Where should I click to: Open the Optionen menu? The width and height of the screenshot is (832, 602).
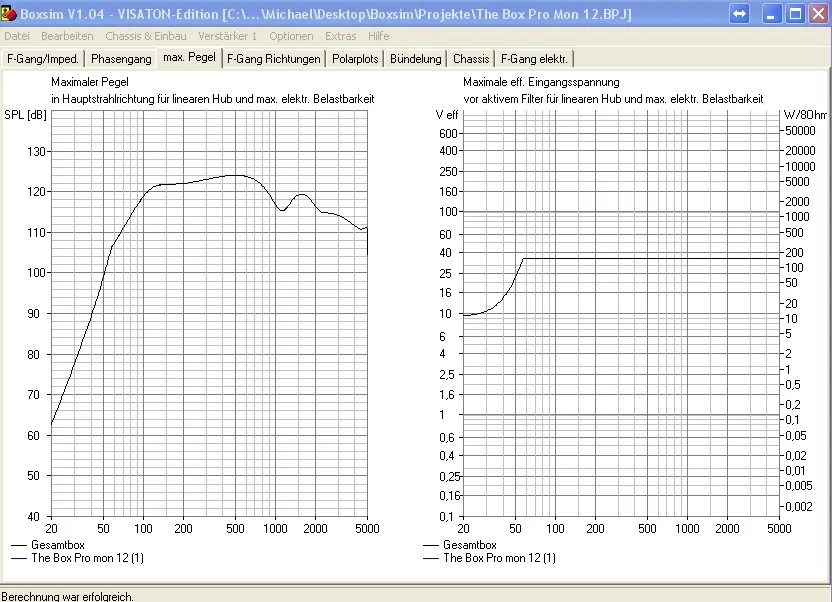click(x=291, y=36)
